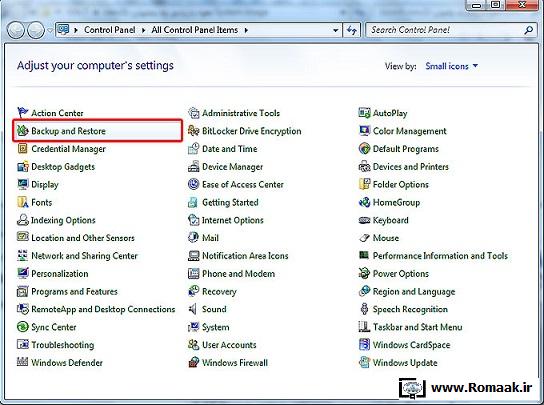
Task: Click the Sound speaker icon
Action: pyautogui.click(x=193, y=309)
